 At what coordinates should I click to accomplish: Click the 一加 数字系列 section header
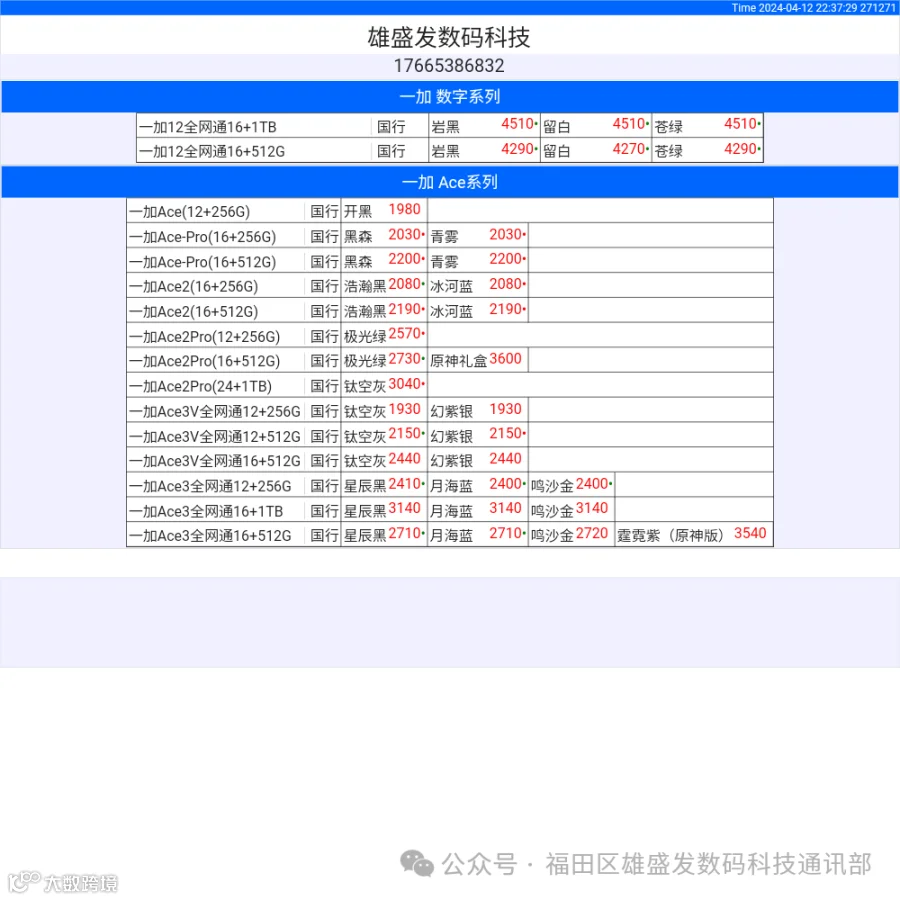click(x=450, y=96)
